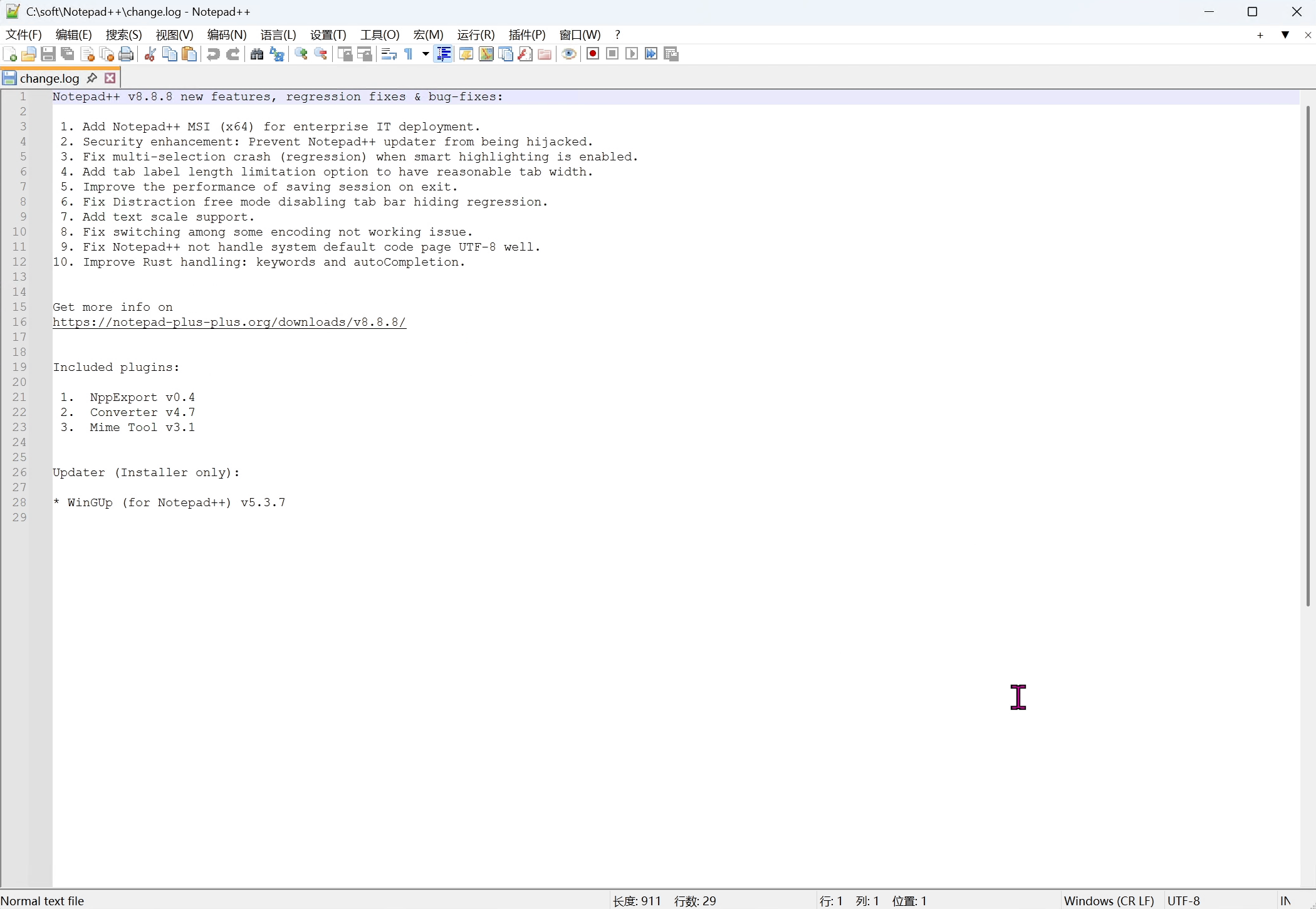Pin the change.log tab
The height and width of the screenshot is (909, 1316).
[92, 78]
